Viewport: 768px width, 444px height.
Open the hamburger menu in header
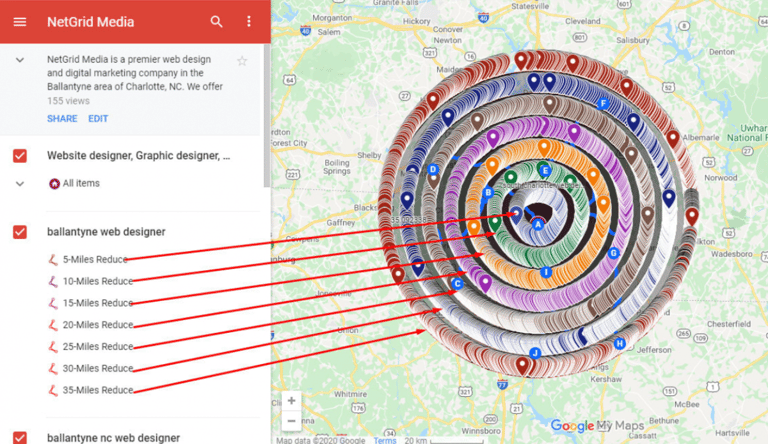pyautogui.click(x=20, y=22)
